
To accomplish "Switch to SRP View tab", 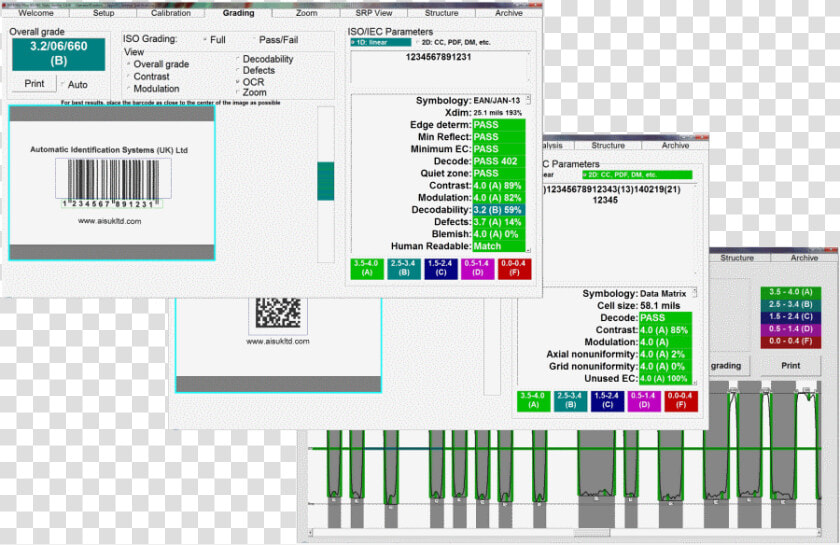I will coord(373,13).
